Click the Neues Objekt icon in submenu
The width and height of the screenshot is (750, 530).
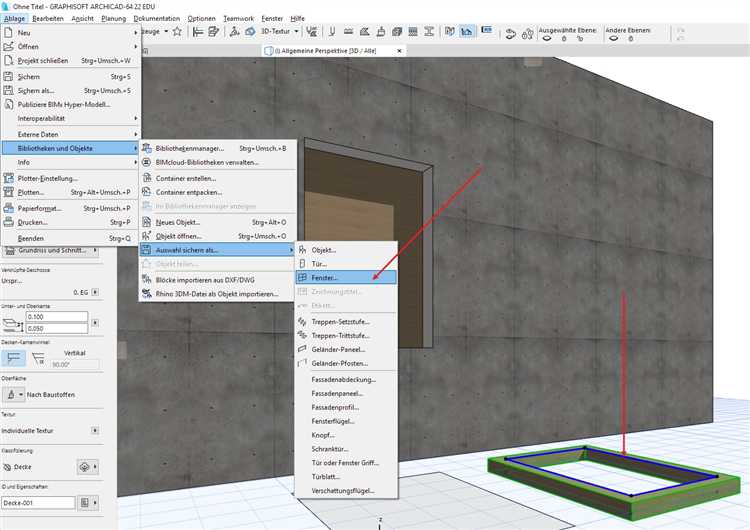(x=147, y=222)
